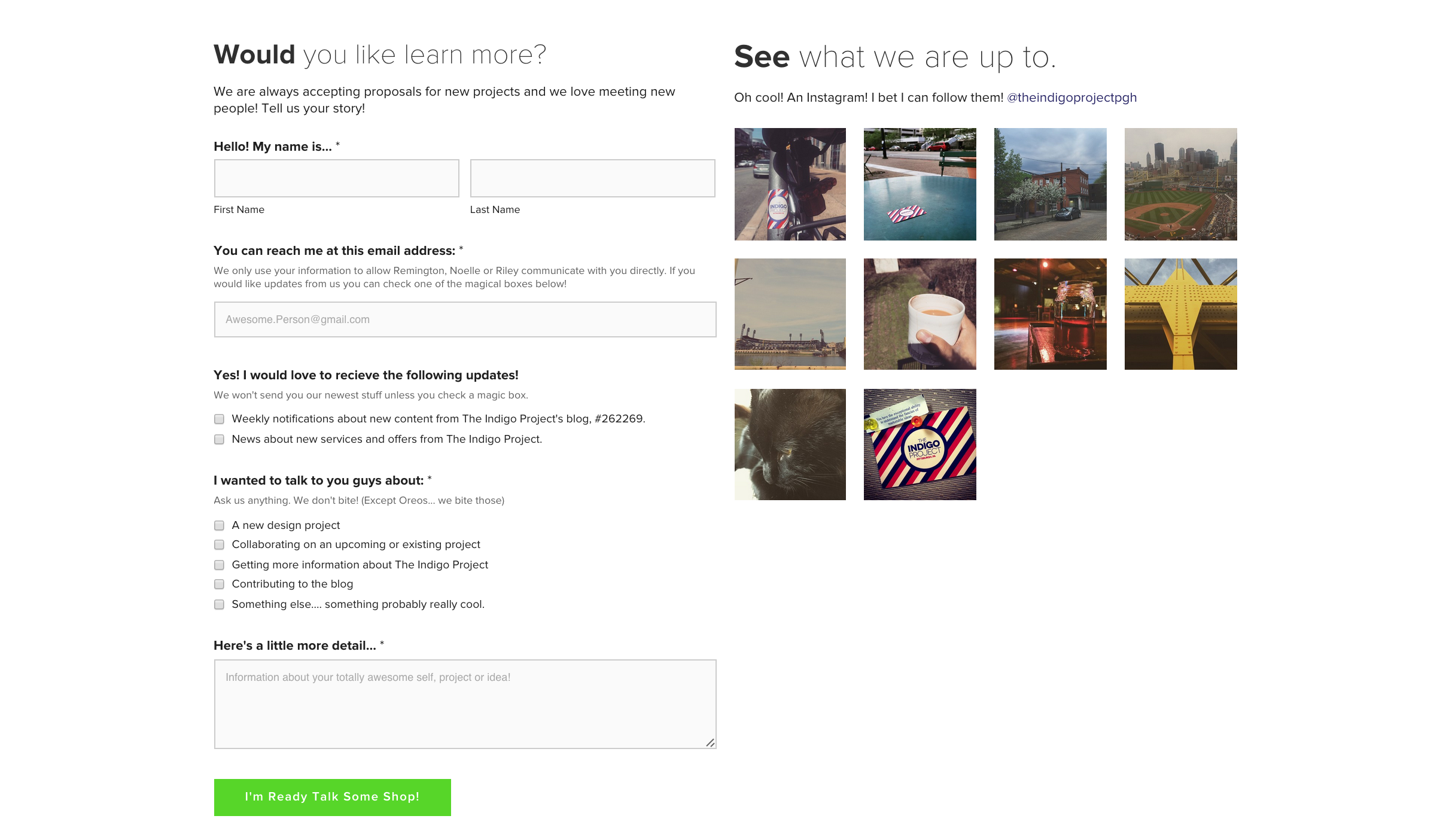Click the black cat photo
The image size is (1437, 840).
790,444
